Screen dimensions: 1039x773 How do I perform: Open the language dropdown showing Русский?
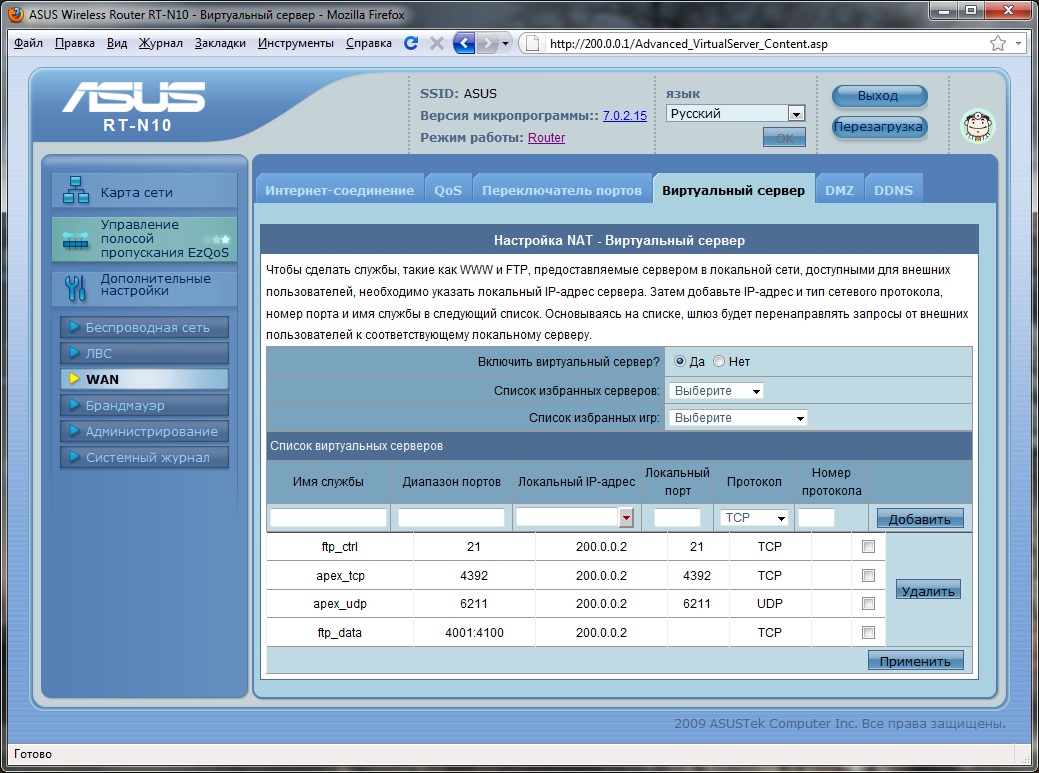(736, 114)
